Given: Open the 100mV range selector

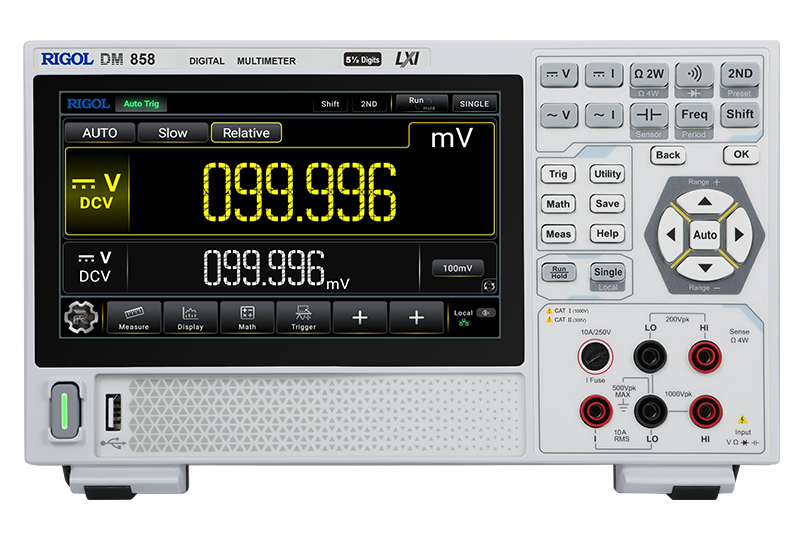Looking at the screenshot, I should click(x=458, y=268).
